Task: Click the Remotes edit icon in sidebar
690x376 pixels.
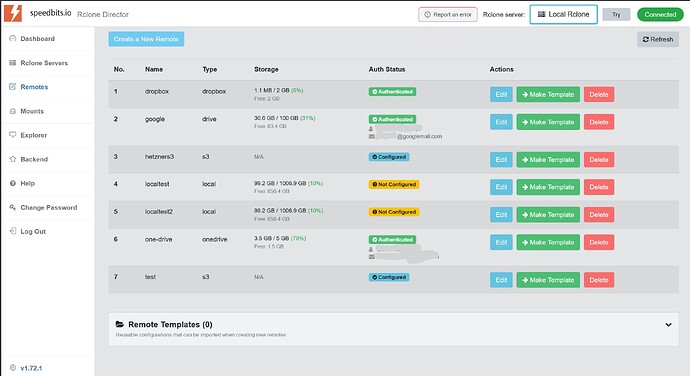Action: coord(12,86)
